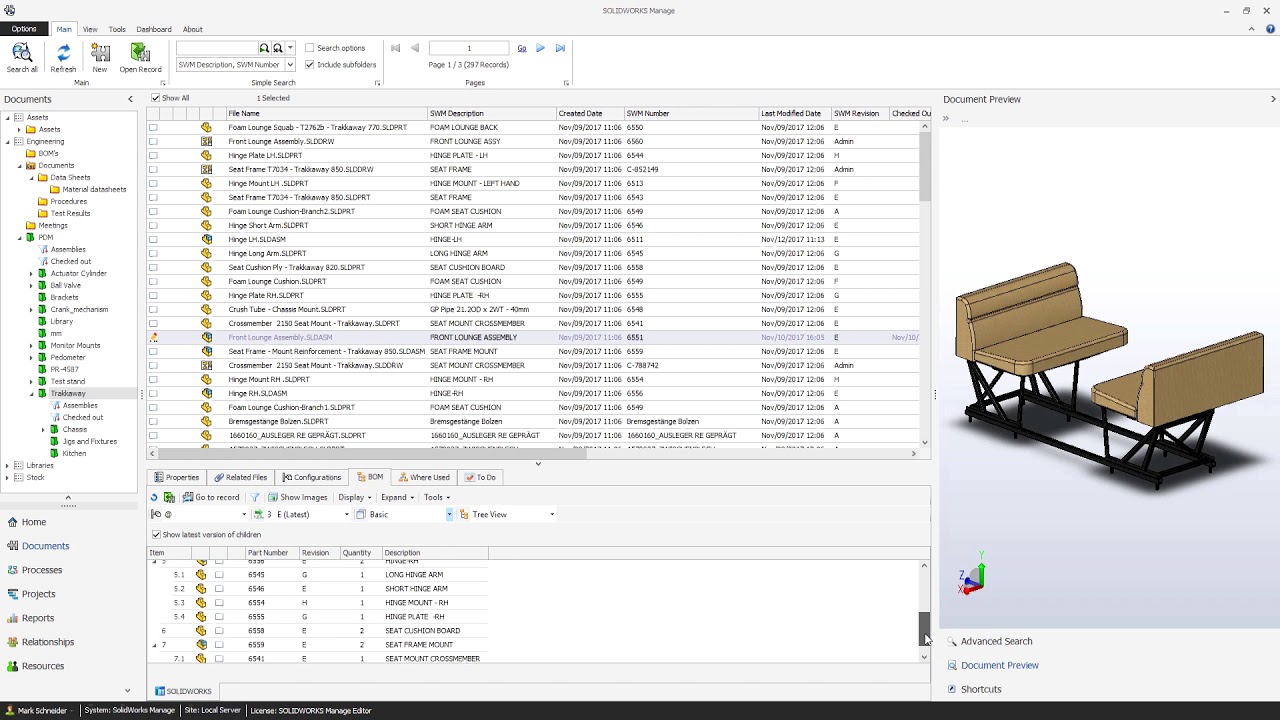The height and width of the screenshot is (720, 1280).
Task: Collapse the Documents panel with arrow
Action: click(x=130, y=99)
